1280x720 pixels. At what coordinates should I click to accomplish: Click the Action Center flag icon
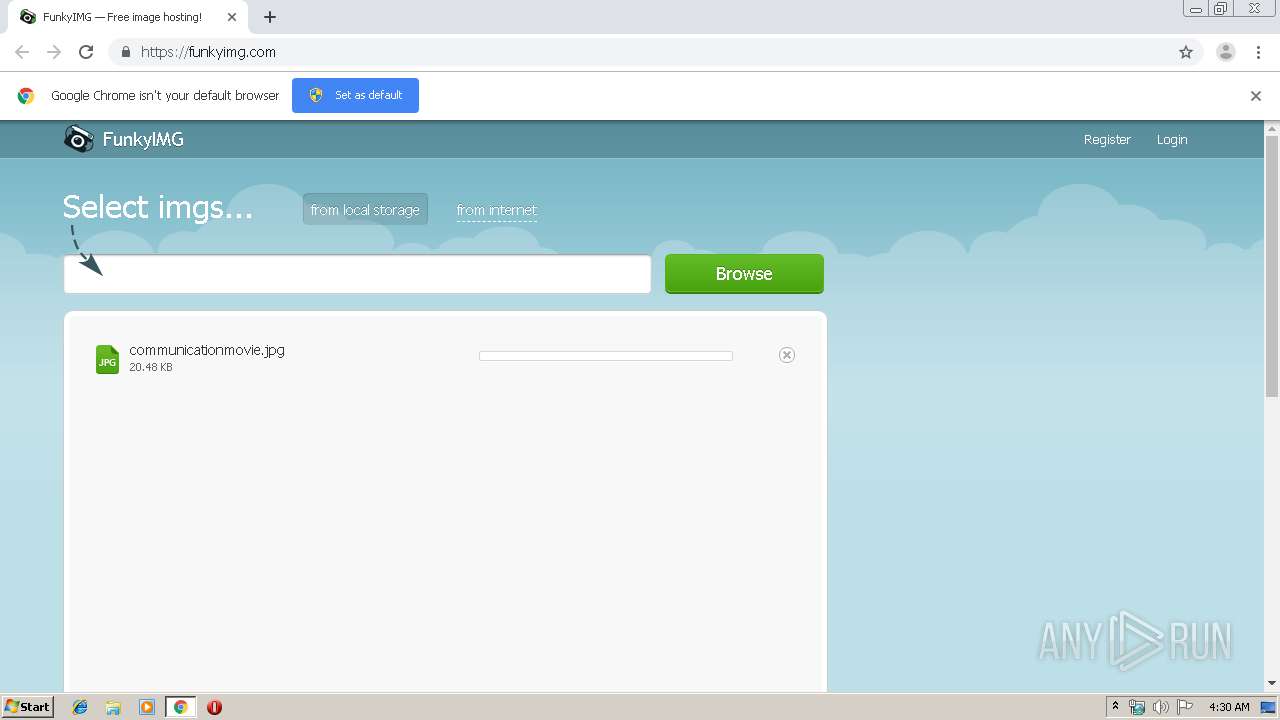coord(1185,707)
